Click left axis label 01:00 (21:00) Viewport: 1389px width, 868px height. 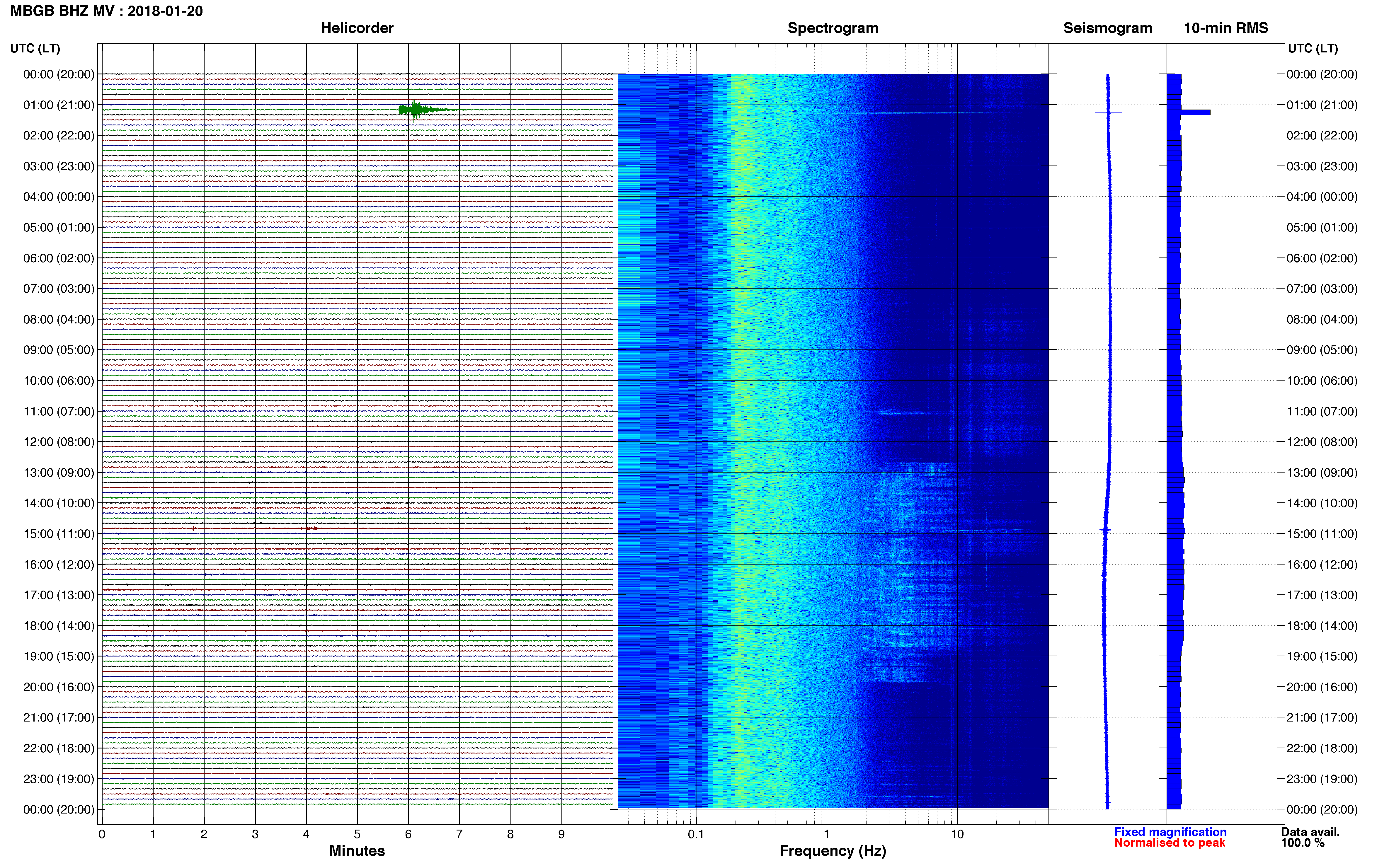click(x=59, y=105)
